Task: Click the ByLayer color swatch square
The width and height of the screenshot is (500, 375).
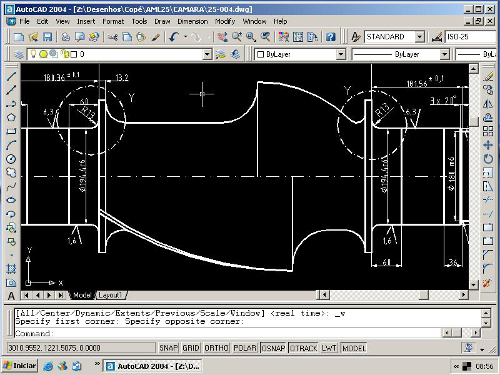Action: (x=261, y=54)
